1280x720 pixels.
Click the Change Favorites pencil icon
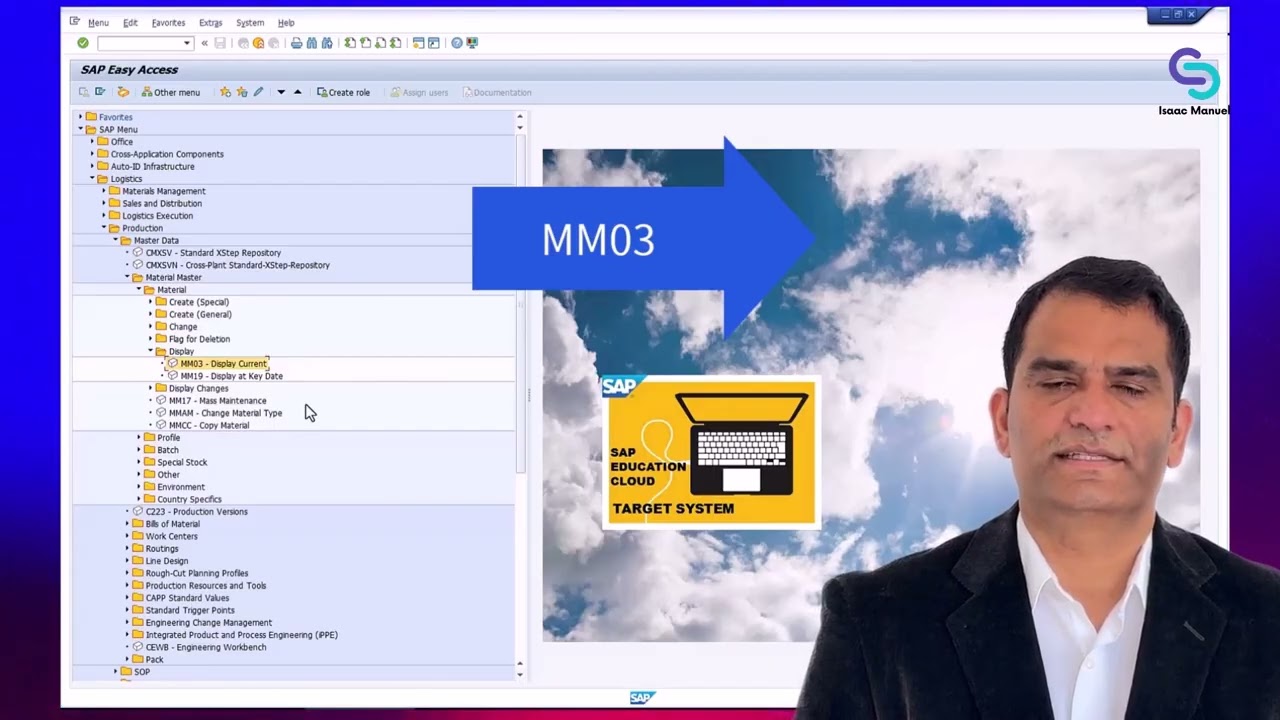click(258, 92)
